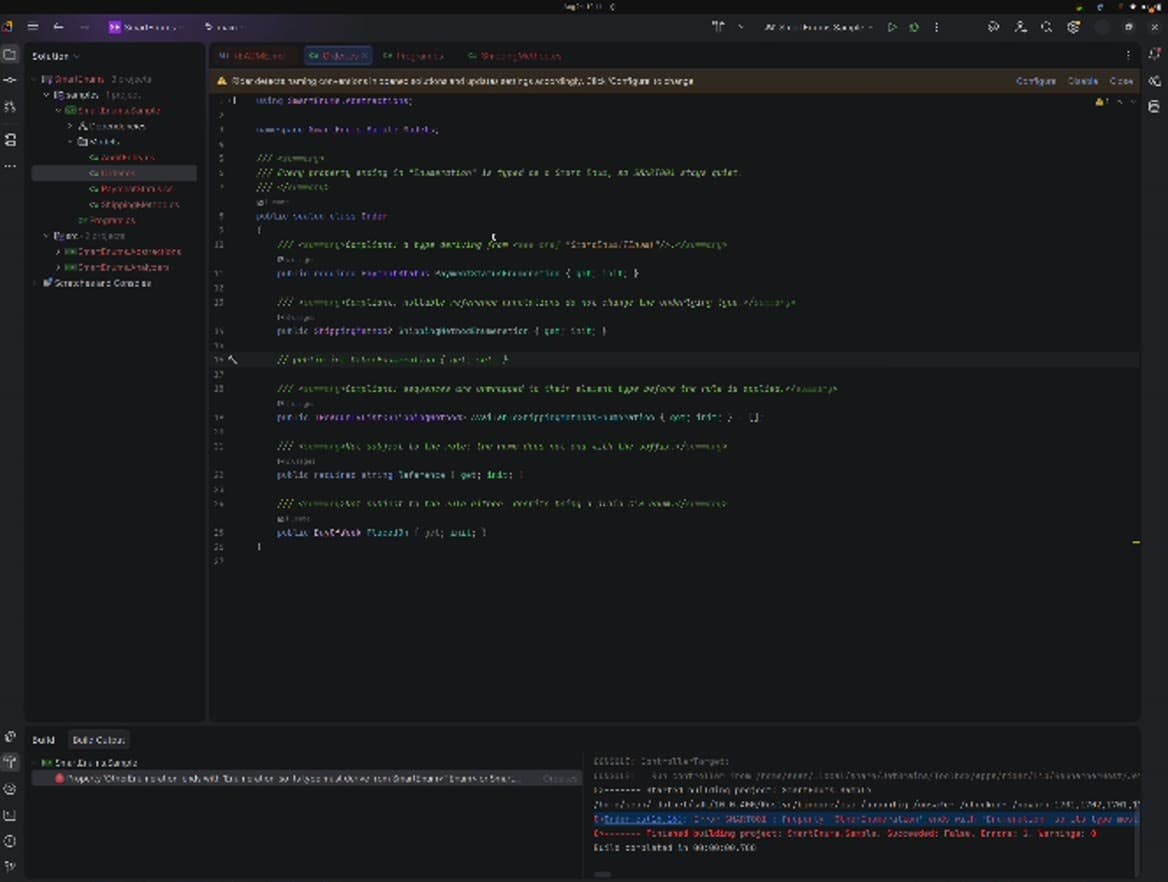Screen dimensions: 1168x882
Task: Expand Scratches and Consoles node
Action: [35, 282]
